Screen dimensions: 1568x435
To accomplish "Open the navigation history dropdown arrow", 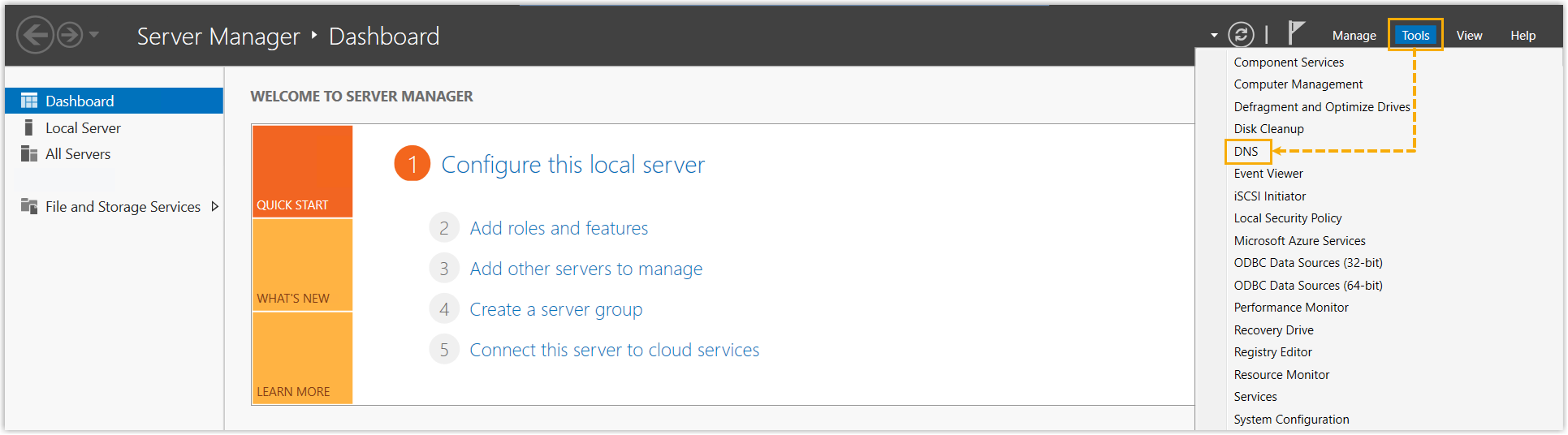I will coord(94,35).
